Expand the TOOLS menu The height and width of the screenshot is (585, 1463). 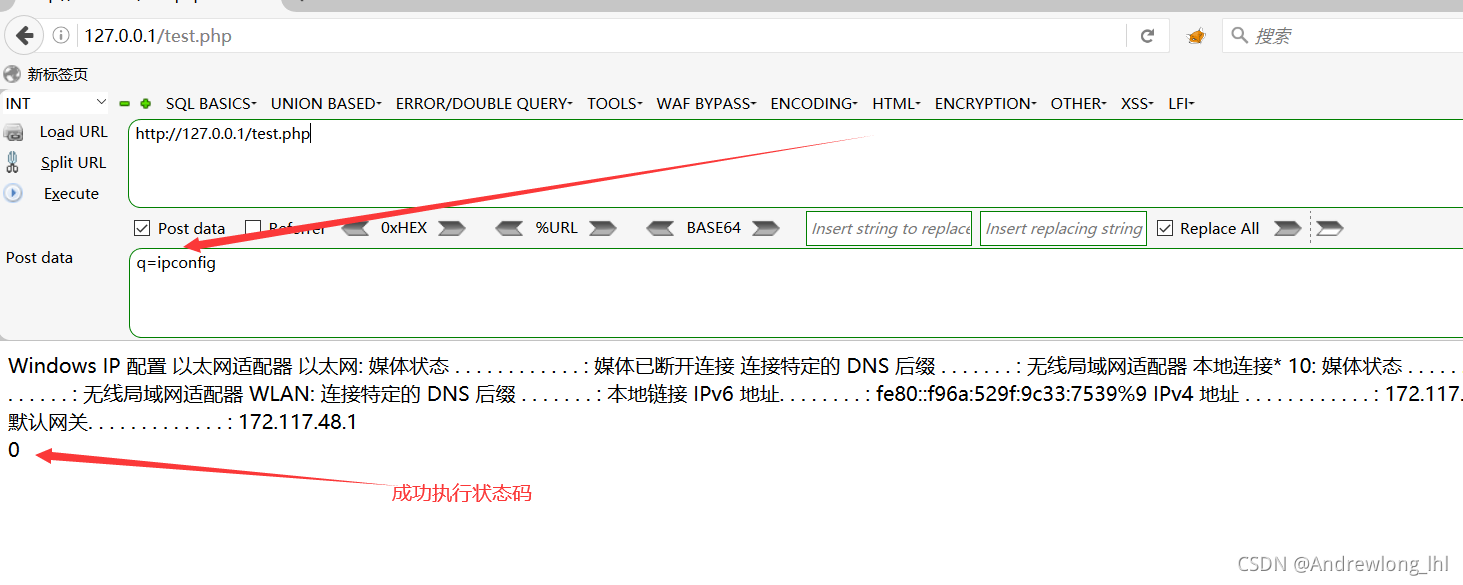coord(615,103)
